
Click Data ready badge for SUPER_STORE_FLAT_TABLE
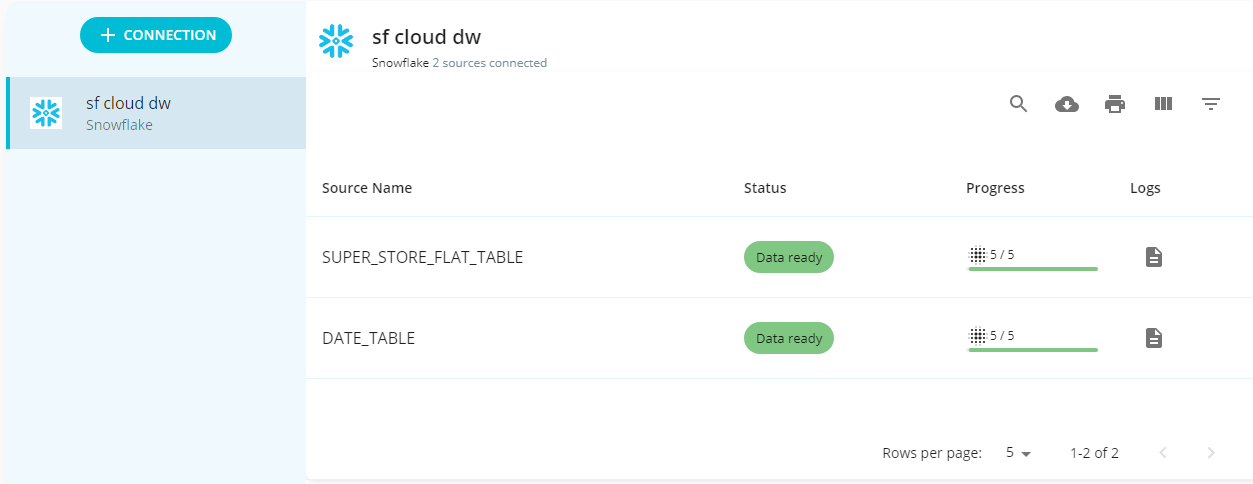click(x=789, y=257)
